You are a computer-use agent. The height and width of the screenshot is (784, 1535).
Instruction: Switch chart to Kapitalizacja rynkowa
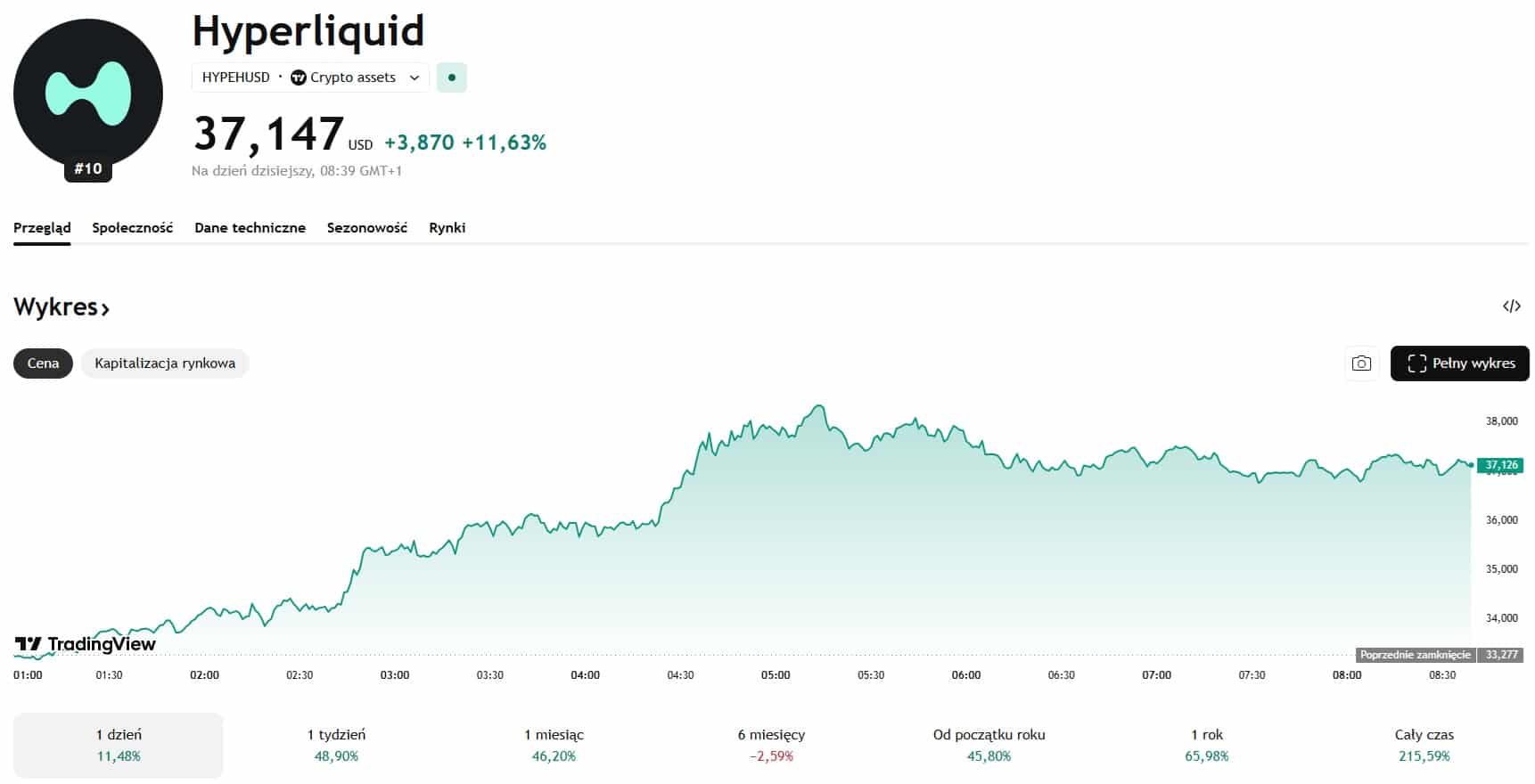coord(165,363)
